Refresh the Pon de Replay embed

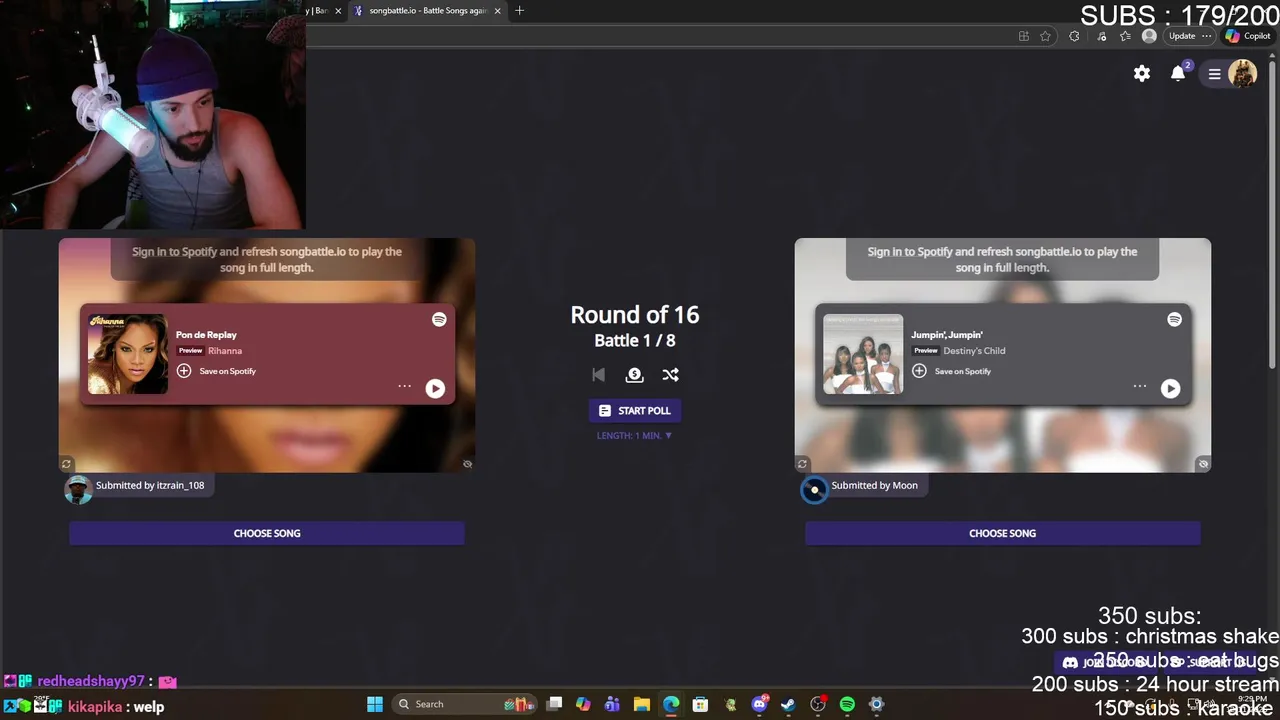[66, 464]
